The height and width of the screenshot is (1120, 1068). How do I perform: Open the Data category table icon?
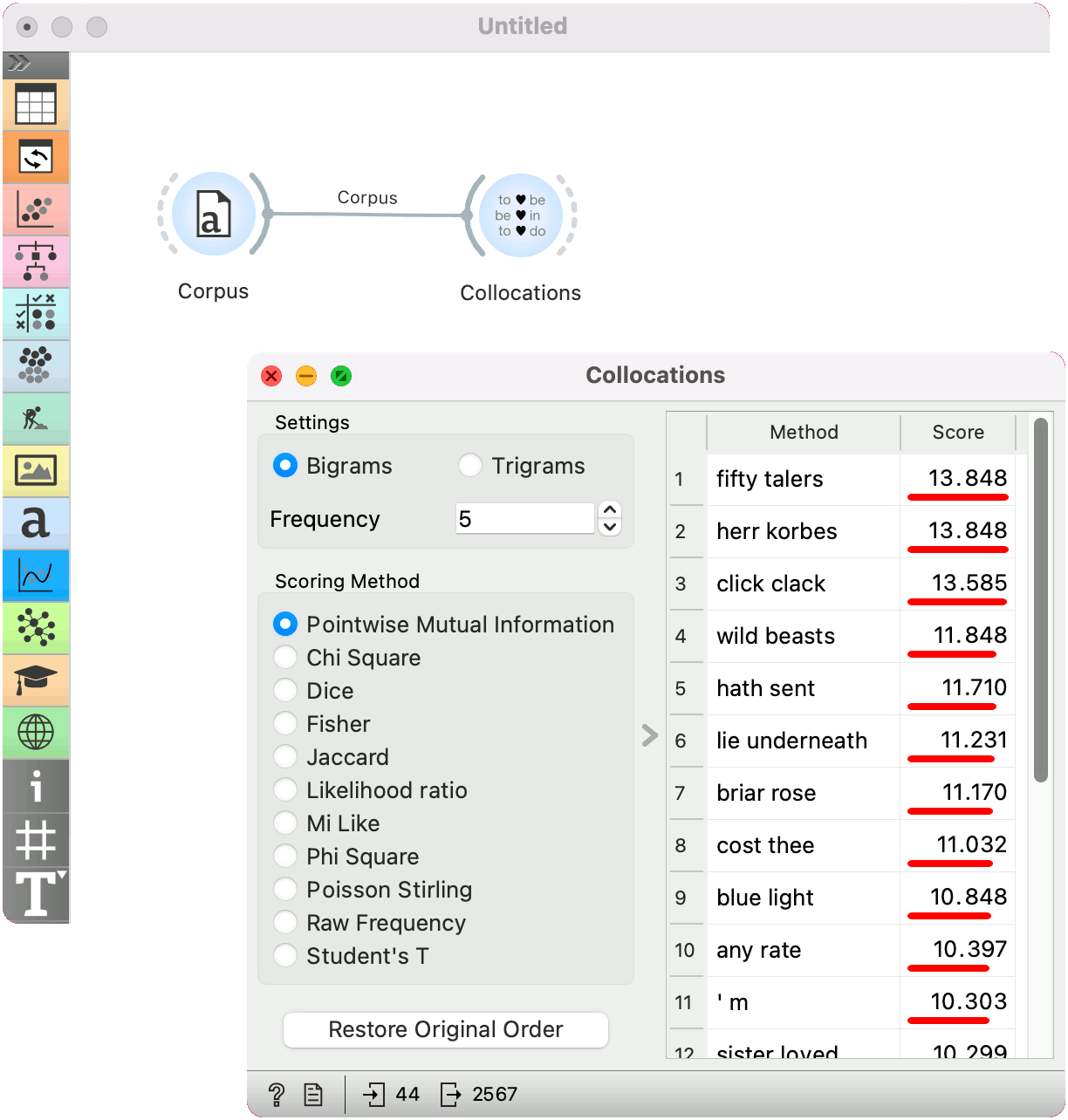[x=36, y=105]
